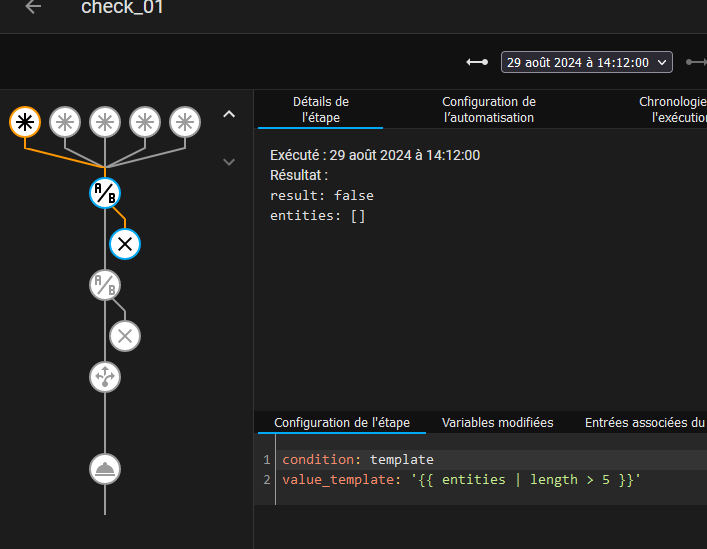Step down with the chevron-down arrow

(x=229, y=162)
